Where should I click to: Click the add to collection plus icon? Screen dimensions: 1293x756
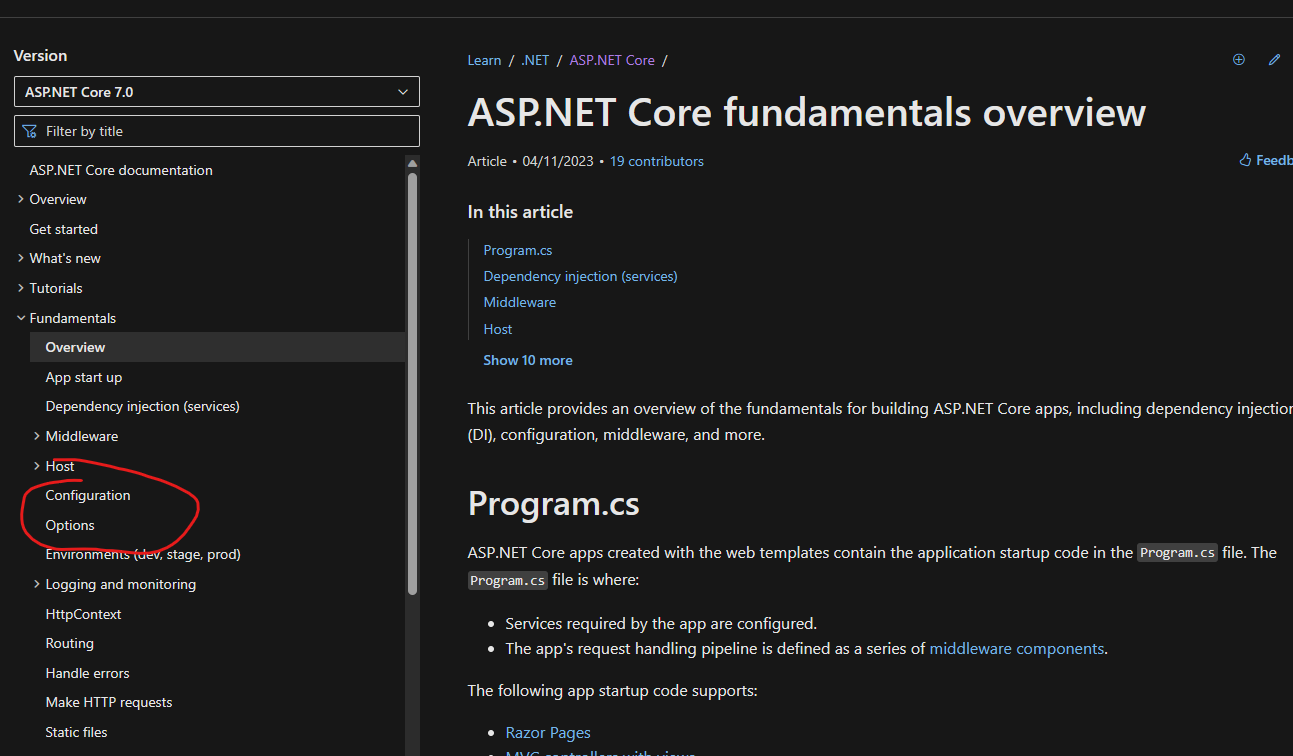tap(1239, 60)
